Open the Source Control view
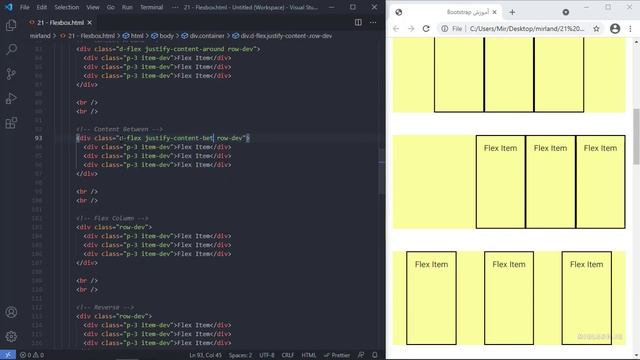 point(11,74)
